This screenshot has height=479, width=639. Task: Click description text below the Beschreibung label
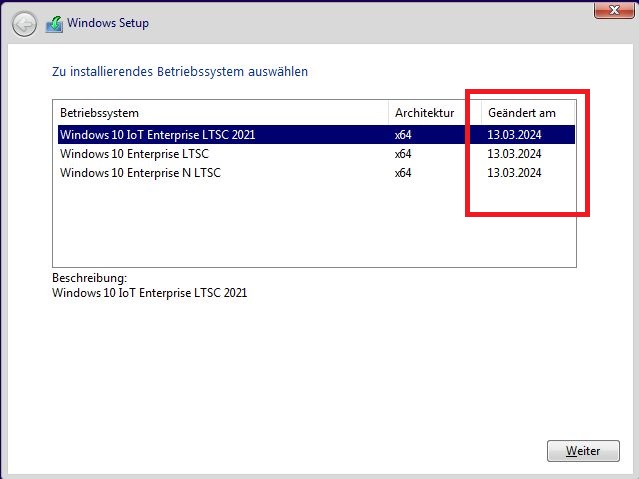click(x=150, y=293)
